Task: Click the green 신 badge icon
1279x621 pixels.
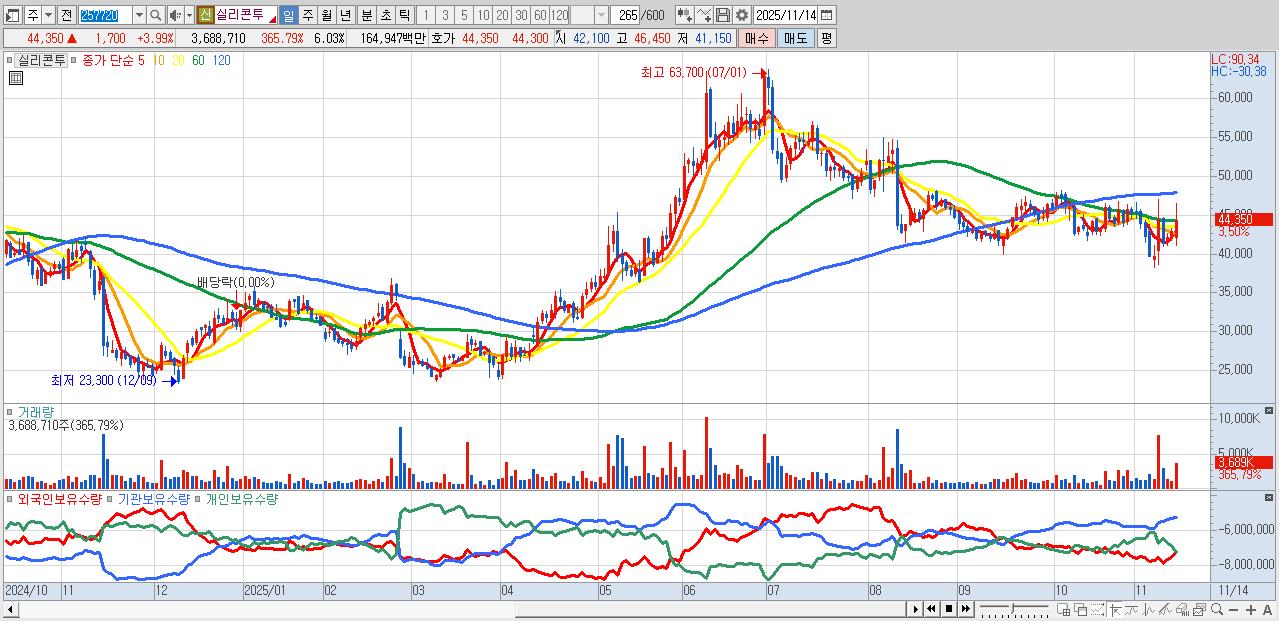Action: tap(205, 15)
